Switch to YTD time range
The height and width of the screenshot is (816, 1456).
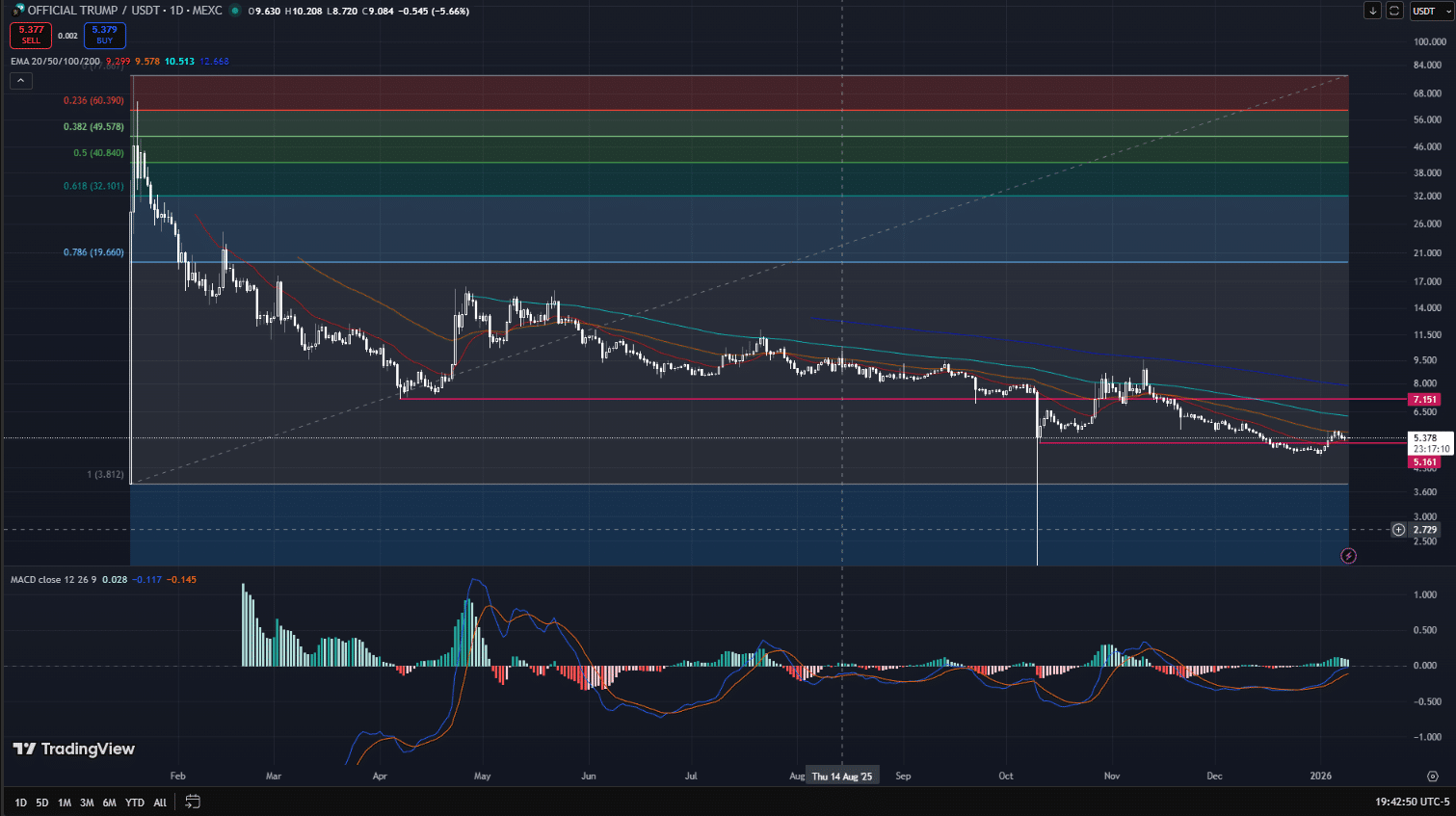[135, 803]
